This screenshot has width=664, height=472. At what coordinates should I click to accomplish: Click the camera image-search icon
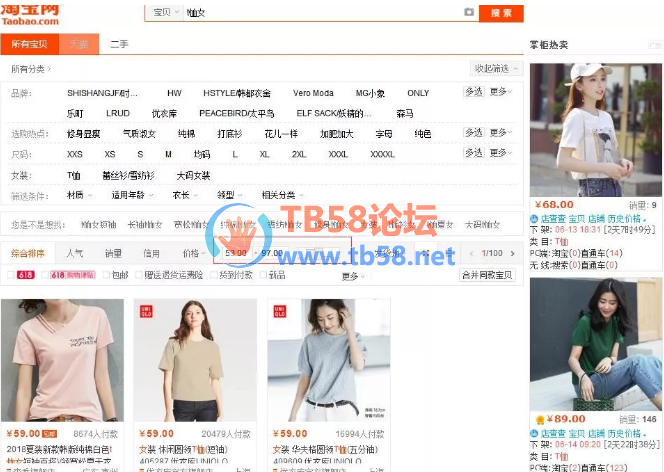(468, 13)
